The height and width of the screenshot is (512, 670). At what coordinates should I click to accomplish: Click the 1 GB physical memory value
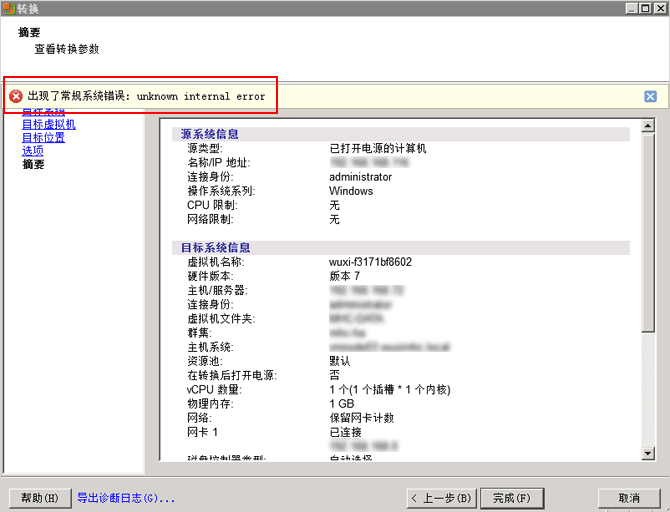point(341,404)
